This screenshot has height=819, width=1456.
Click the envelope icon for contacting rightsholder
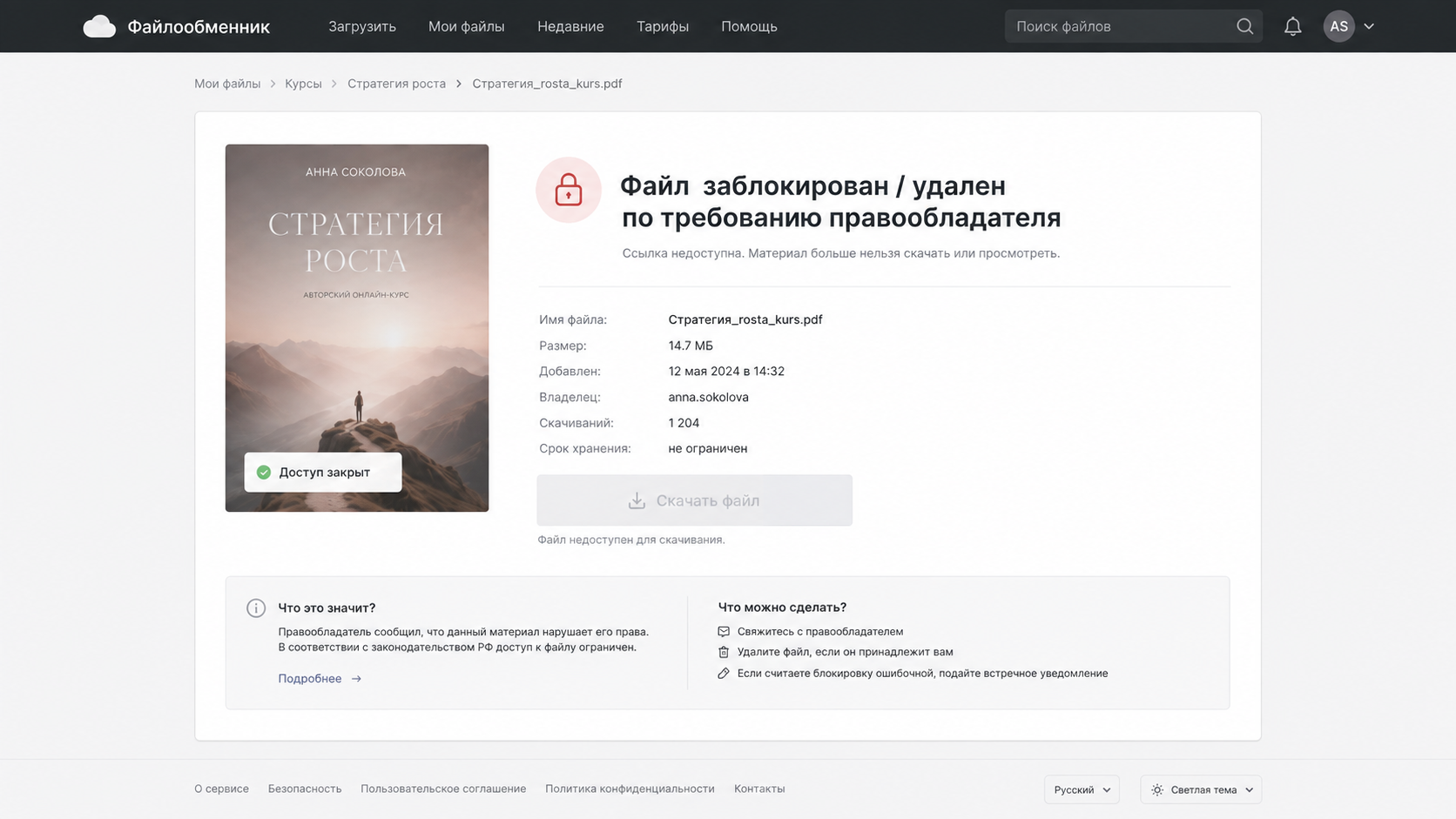[x=724, y=631]
